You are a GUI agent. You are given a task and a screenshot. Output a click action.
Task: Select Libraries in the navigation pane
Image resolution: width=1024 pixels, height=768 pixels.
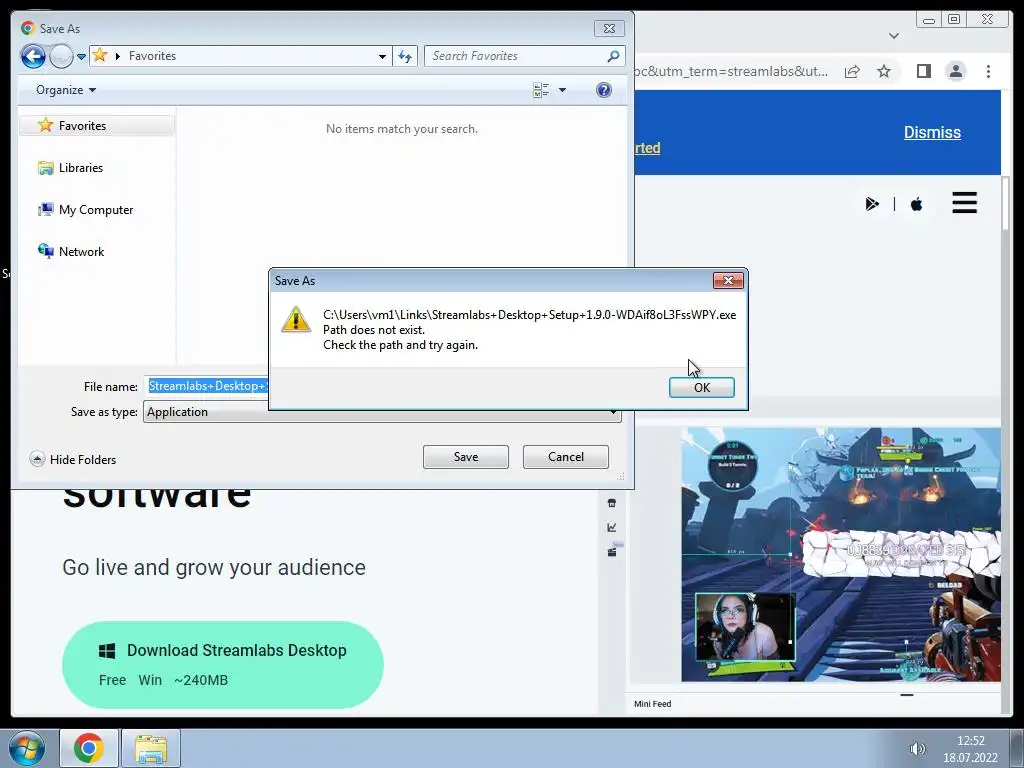pos(71,168)
